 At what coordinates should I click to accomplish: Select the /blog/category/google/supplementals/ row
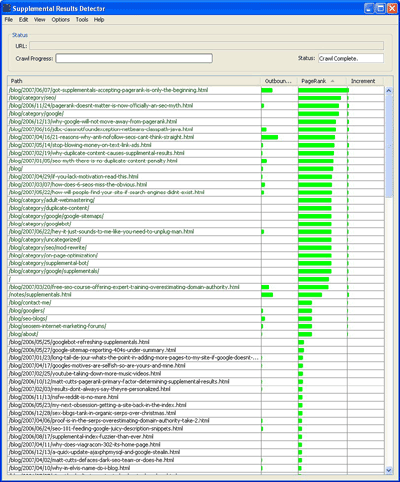[x=196, y=271]
